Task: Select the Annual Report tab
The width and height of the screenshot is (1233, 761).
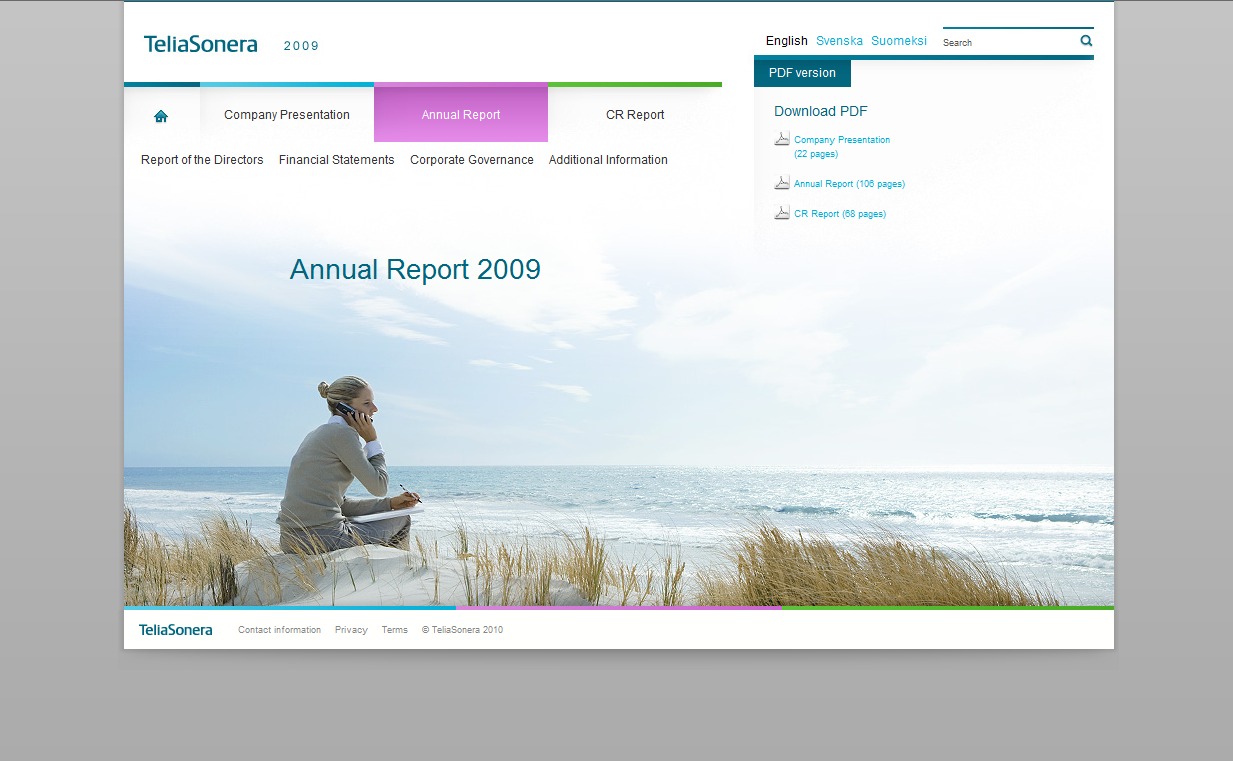Action: pos(461,115)
